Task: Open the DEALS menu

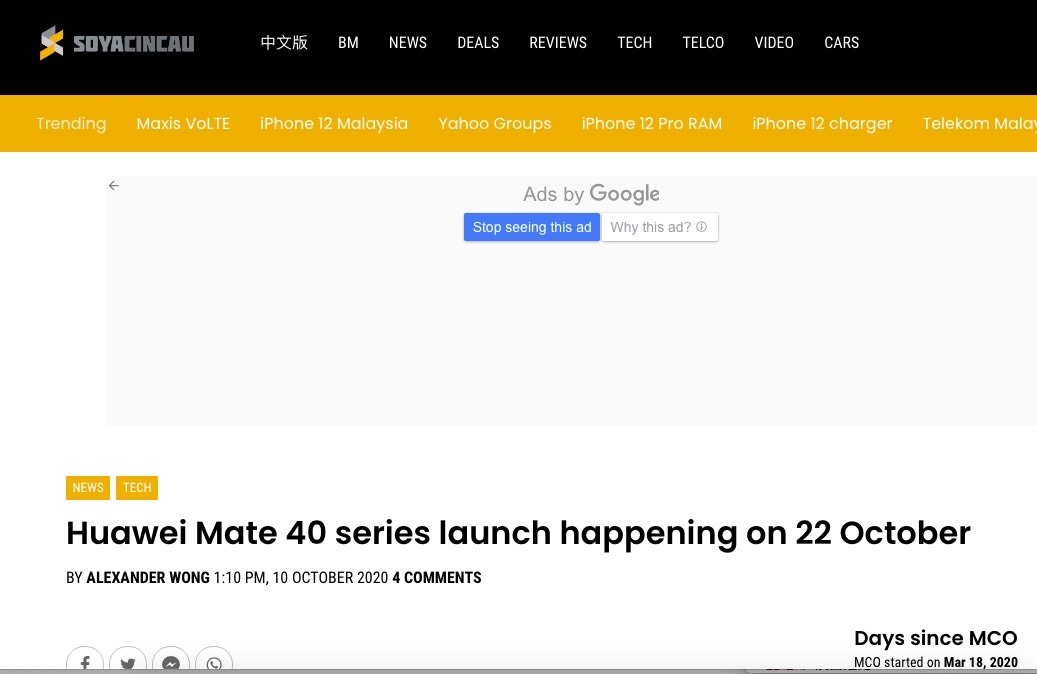Action: [x=478, y=43]
